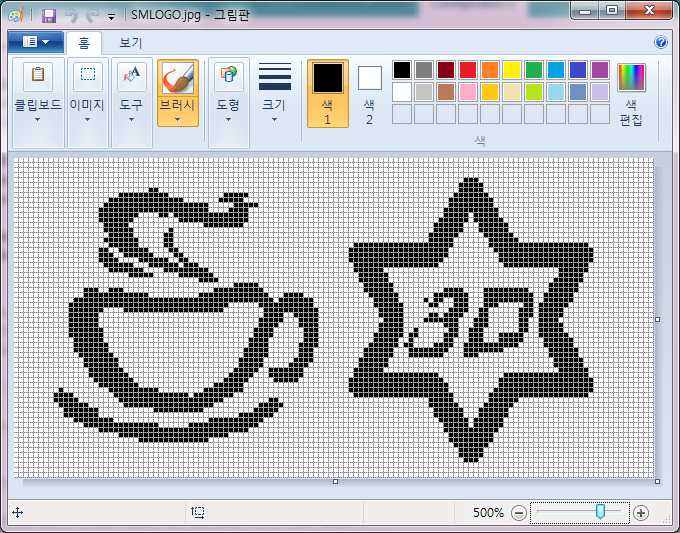Click the clipboard paste icon
The height and width of the screenshot is (533, 680).
38,76
